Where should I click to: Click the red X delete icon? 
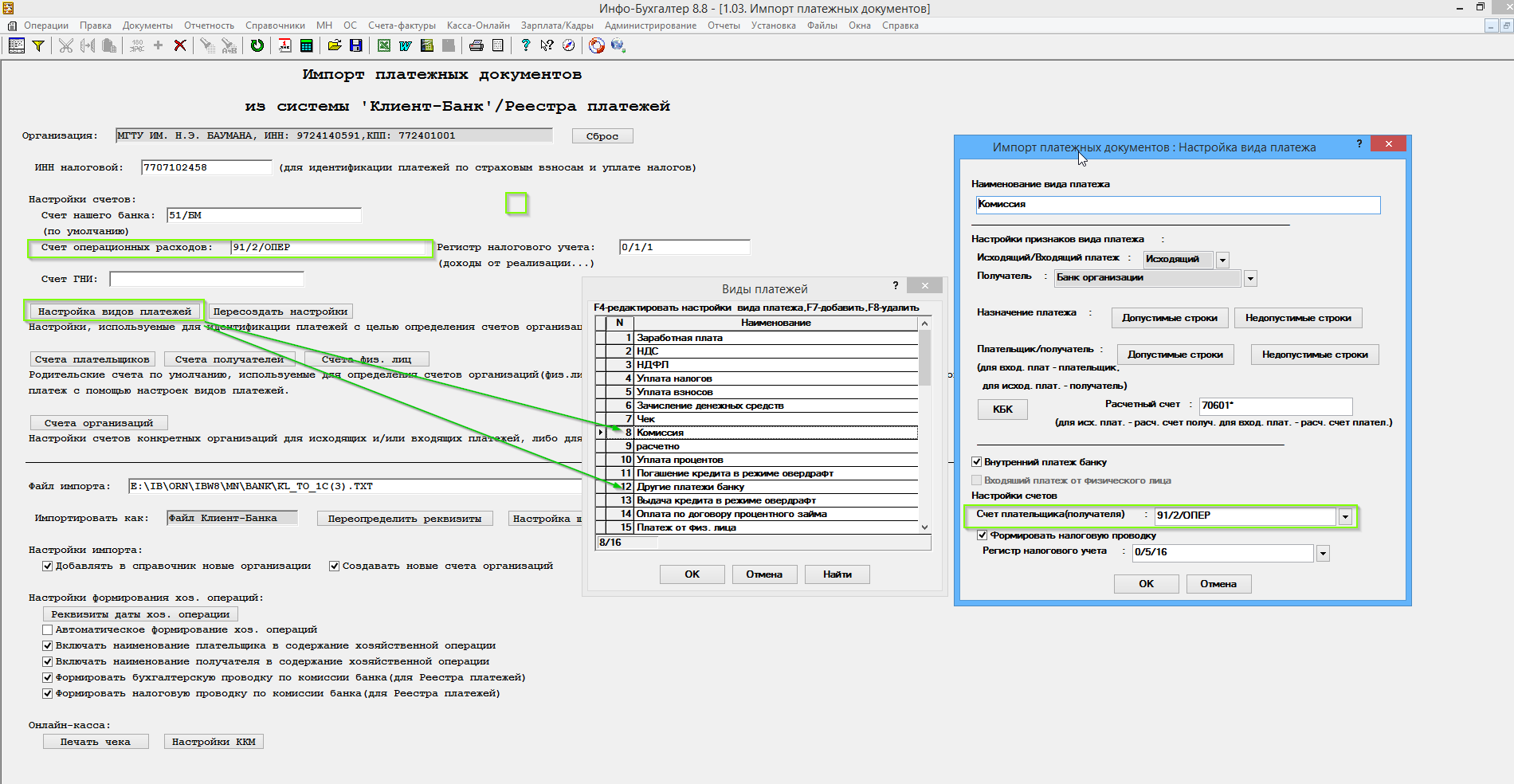tap(180, 45)
